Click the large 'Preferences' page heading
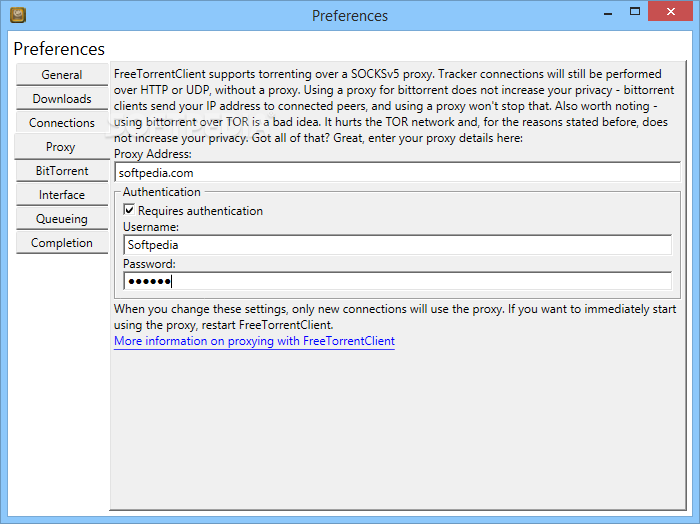Viewport: 700px width, 524px height. click(59, 49)
